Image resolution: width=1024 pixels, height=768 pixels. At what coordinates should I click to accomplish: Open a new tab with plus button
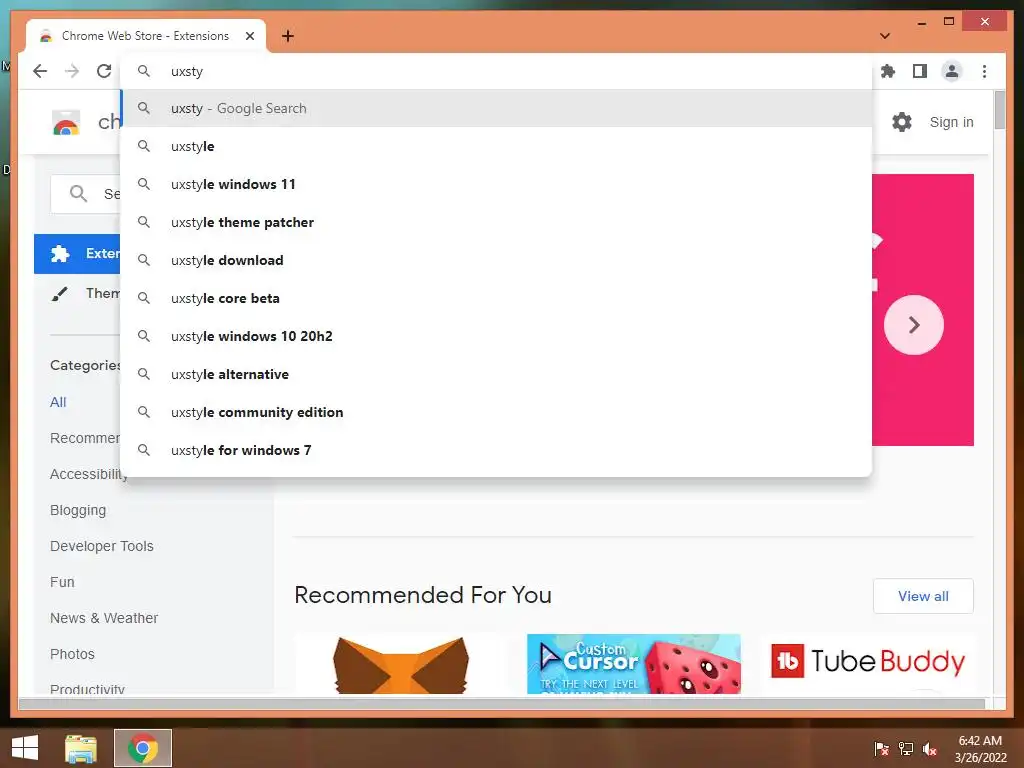288,36
